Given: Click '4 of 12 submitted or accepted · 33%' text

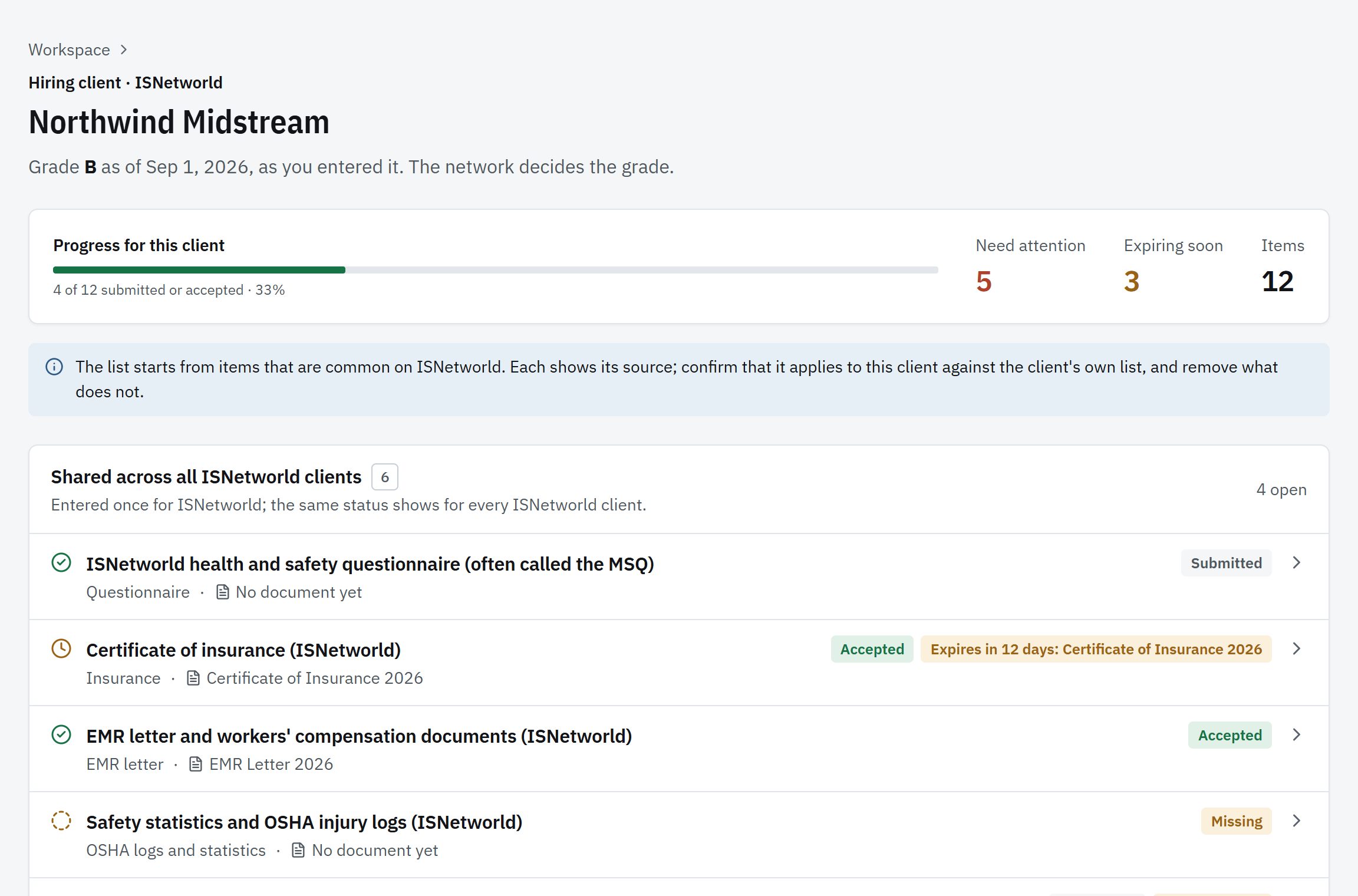Looking at the screenshot, I should [169, 290].
